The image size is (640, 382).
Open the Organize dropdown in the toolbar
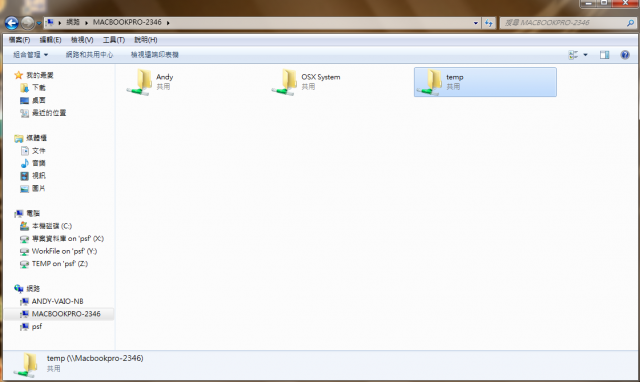point(31,55)
